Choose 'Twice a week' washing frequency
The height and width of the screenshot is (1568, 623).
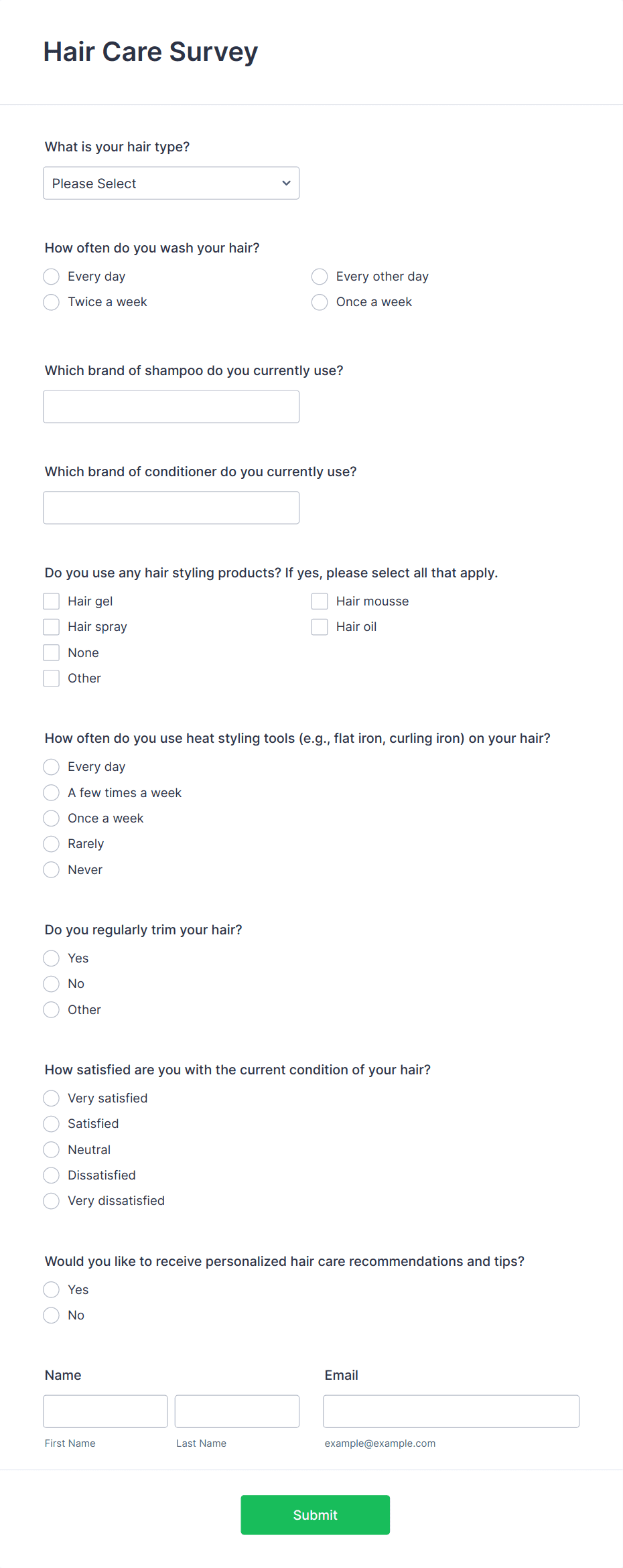(51, 302)
